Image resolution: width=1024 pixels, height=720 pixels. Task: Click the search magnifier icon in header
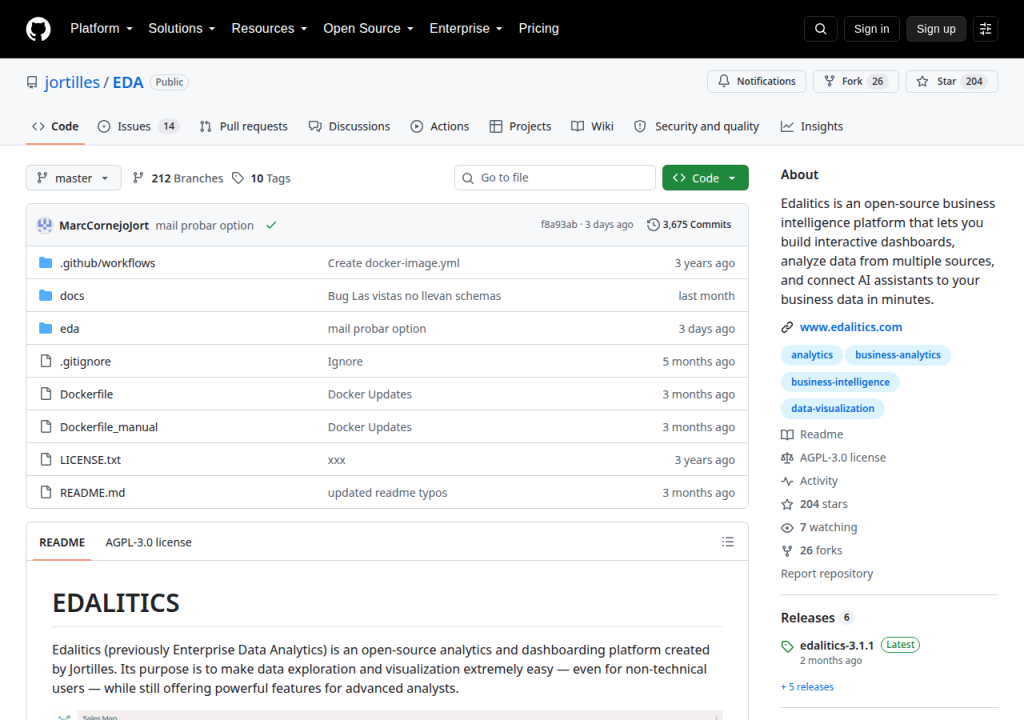coord(820,29)
